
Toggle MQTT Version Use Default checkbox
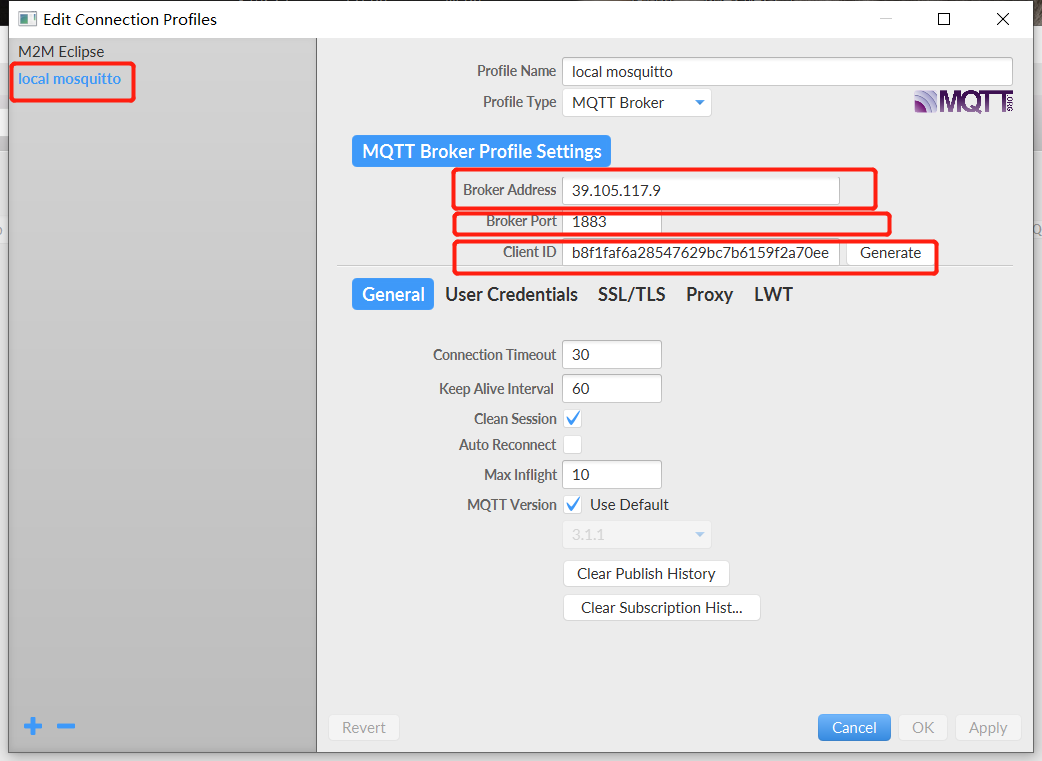(x=573, y=505)
